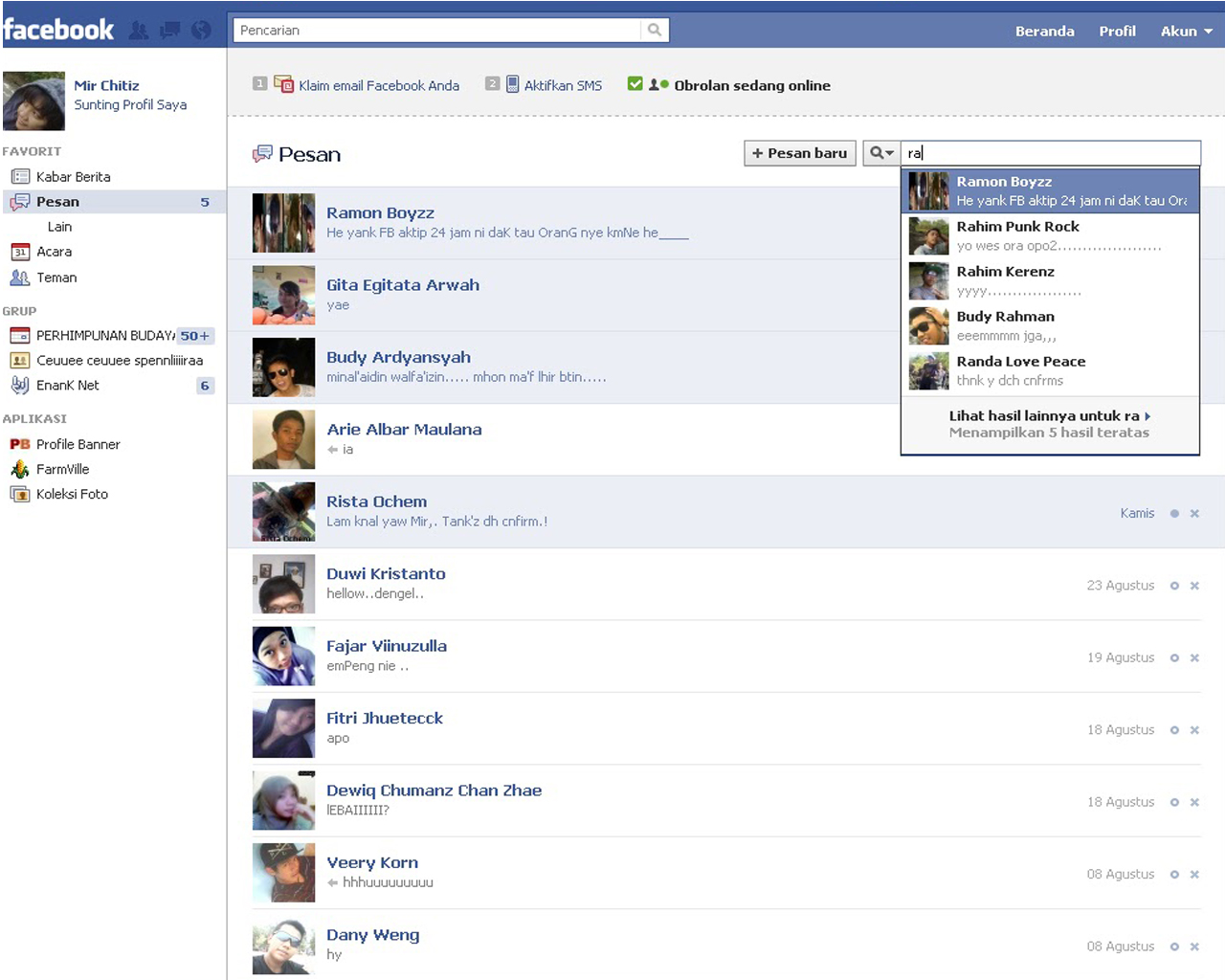Click the Facebook logo
This screenshot has width=1225, height=980.
[x=58, y=30]
